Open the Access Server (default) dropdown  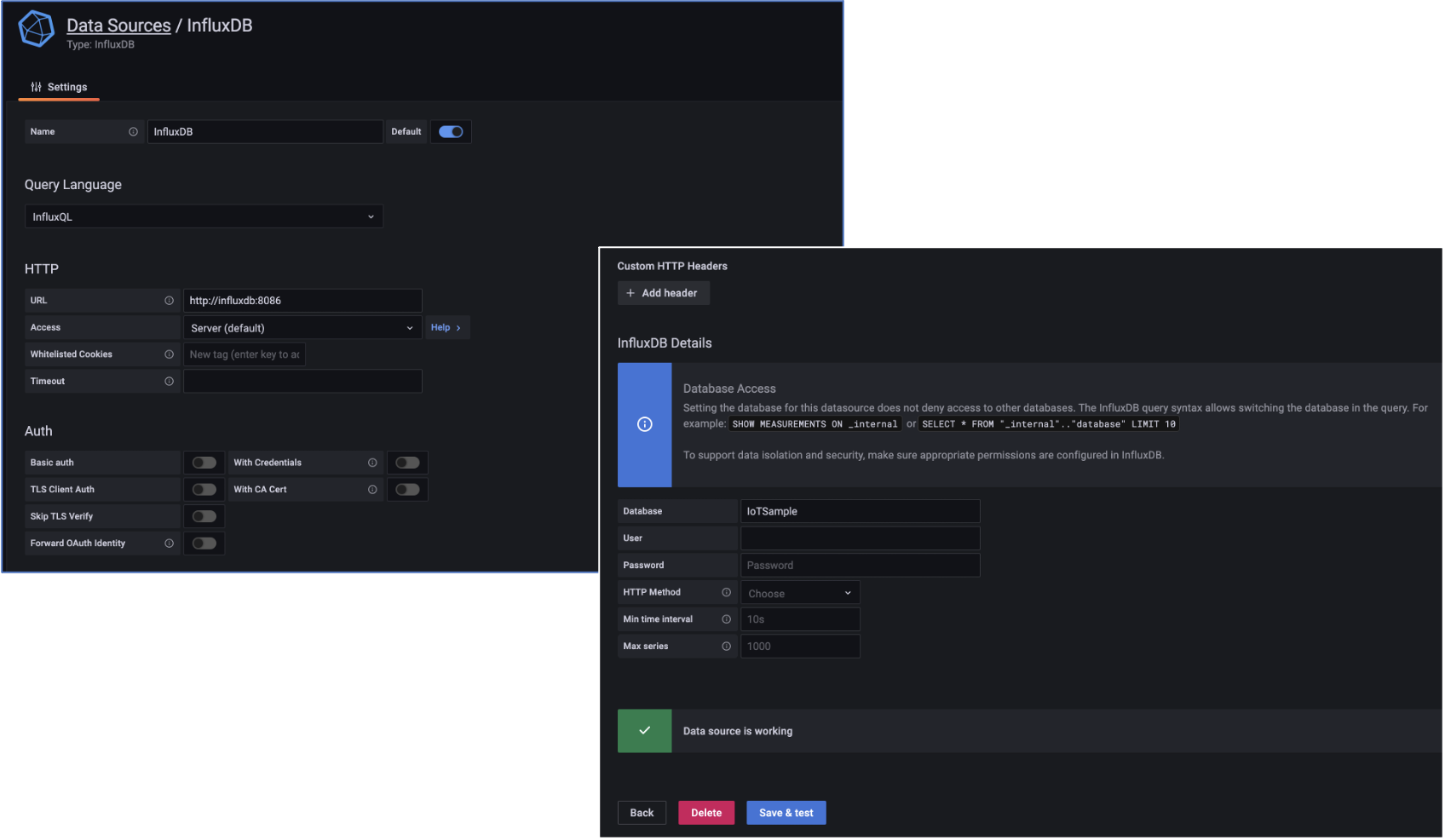click(x=302, y=328)
